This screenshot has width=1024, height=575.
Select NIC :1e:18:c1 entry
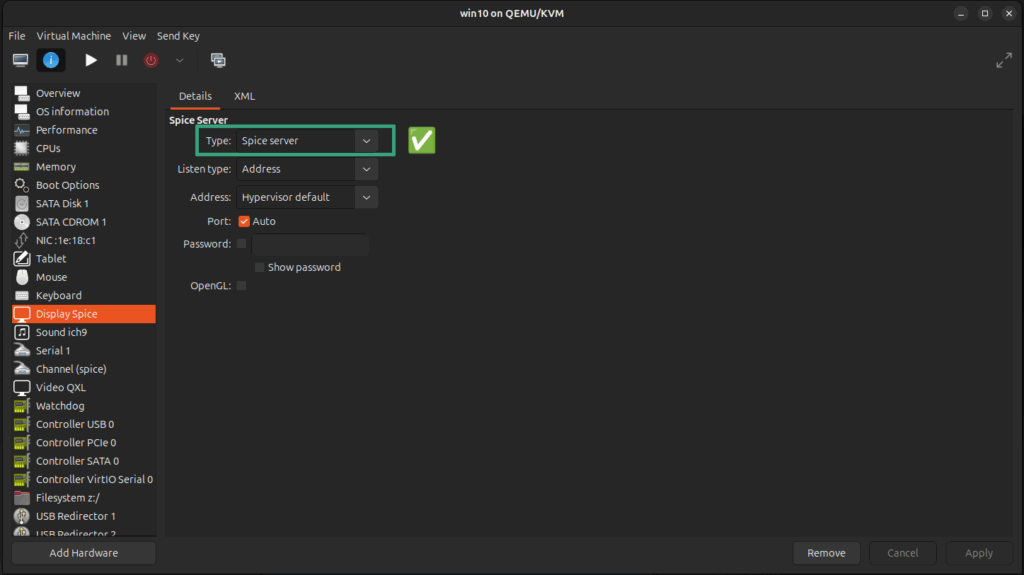pyautogui.click(x=84, y=240)
